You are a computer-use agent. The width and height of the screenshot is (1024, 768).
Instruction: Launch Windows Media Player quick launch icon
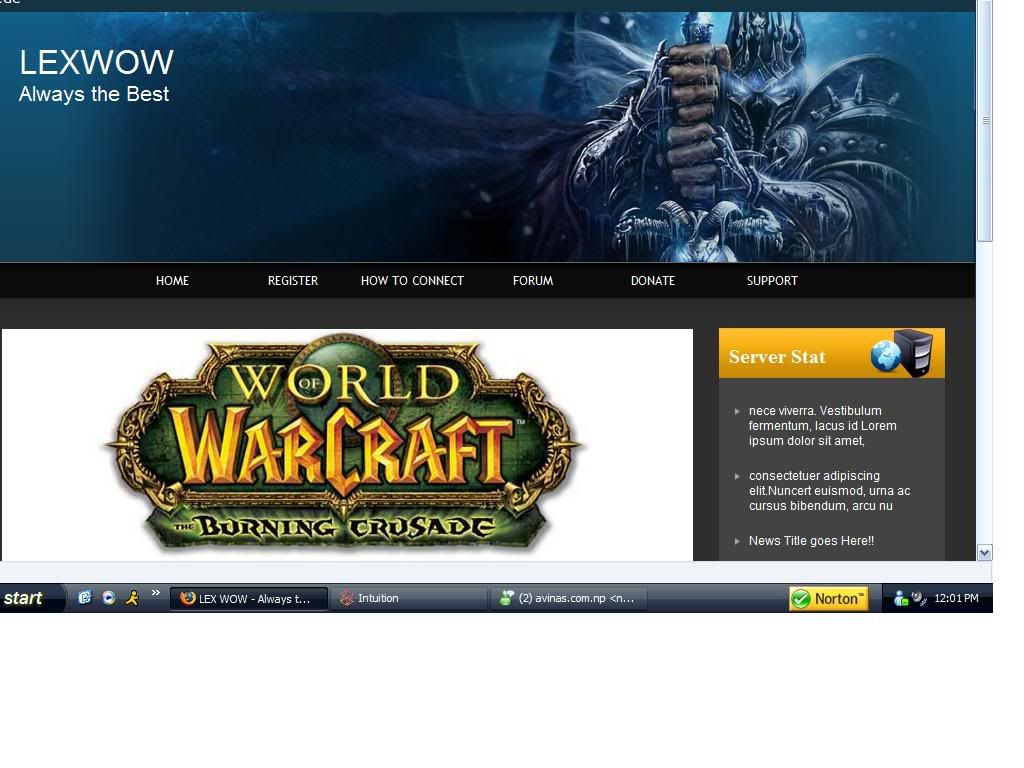point(108,598)
